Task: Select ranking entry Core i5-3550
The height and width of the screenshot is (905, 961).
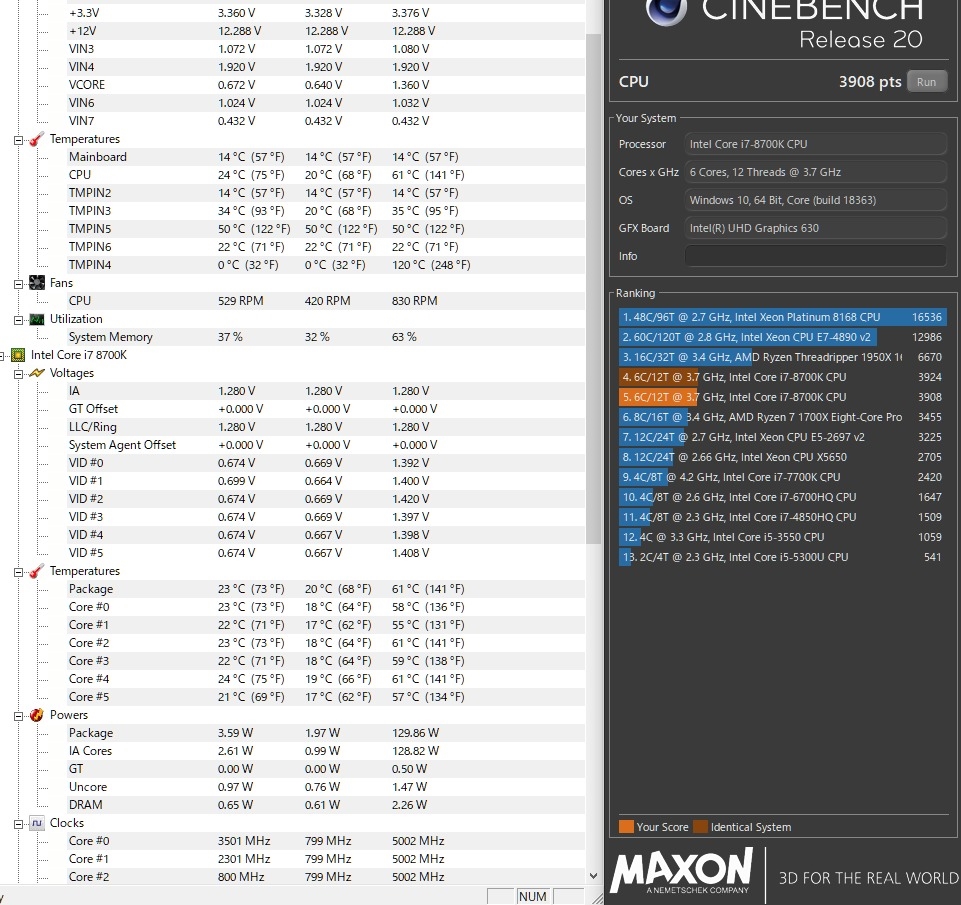Action: click(783, 537)
